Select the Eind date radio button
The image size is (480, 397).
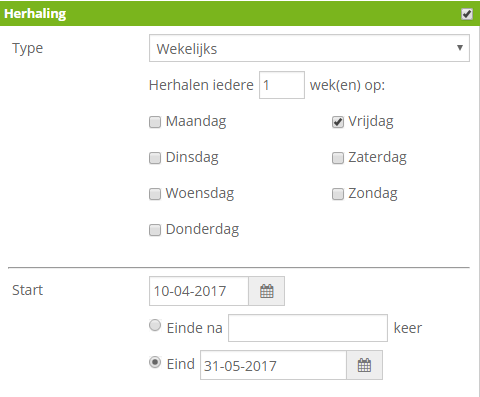155,362
